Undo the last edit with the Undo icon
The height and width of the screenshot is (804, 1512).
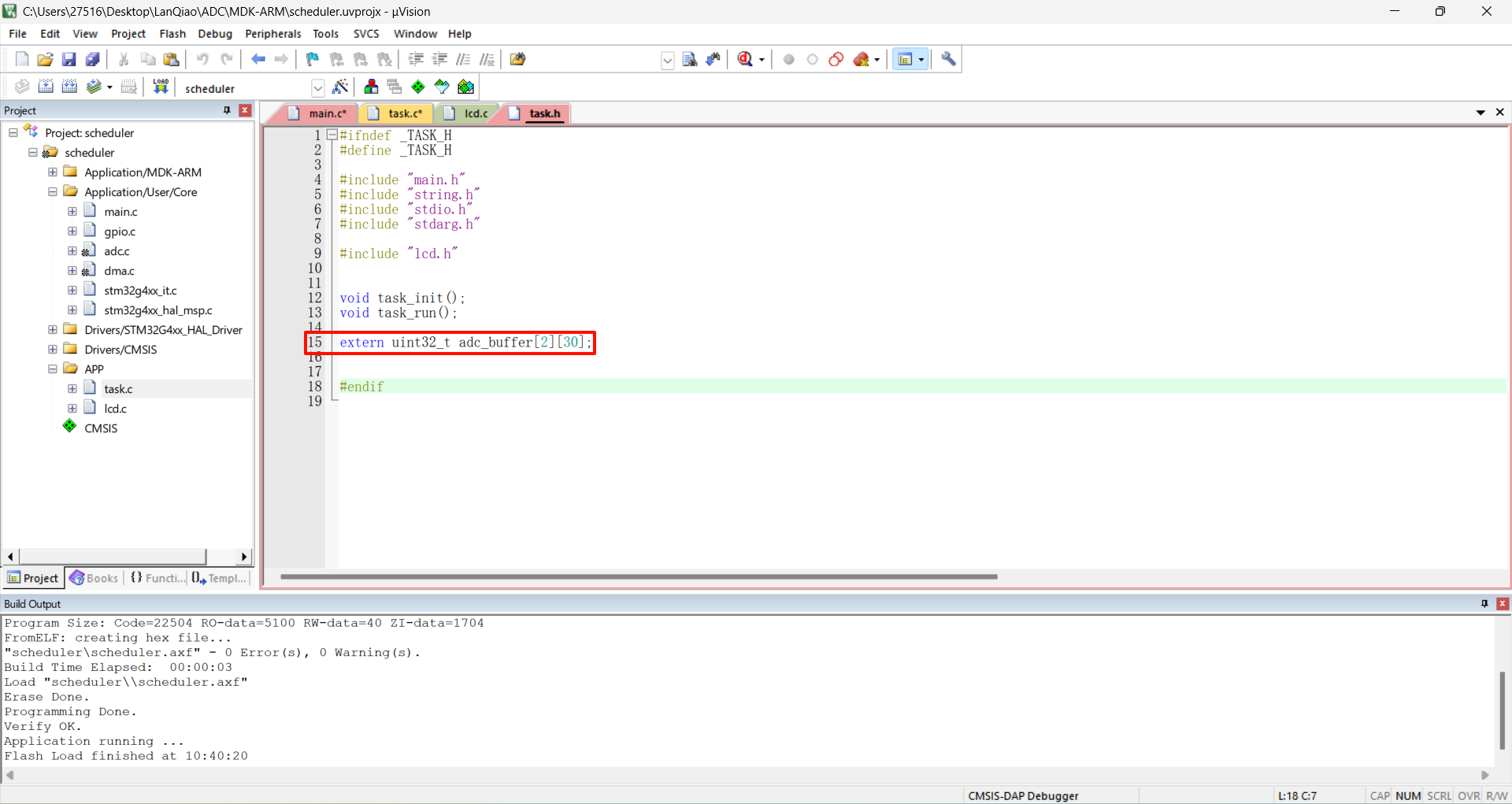click(x=202, y=59)
